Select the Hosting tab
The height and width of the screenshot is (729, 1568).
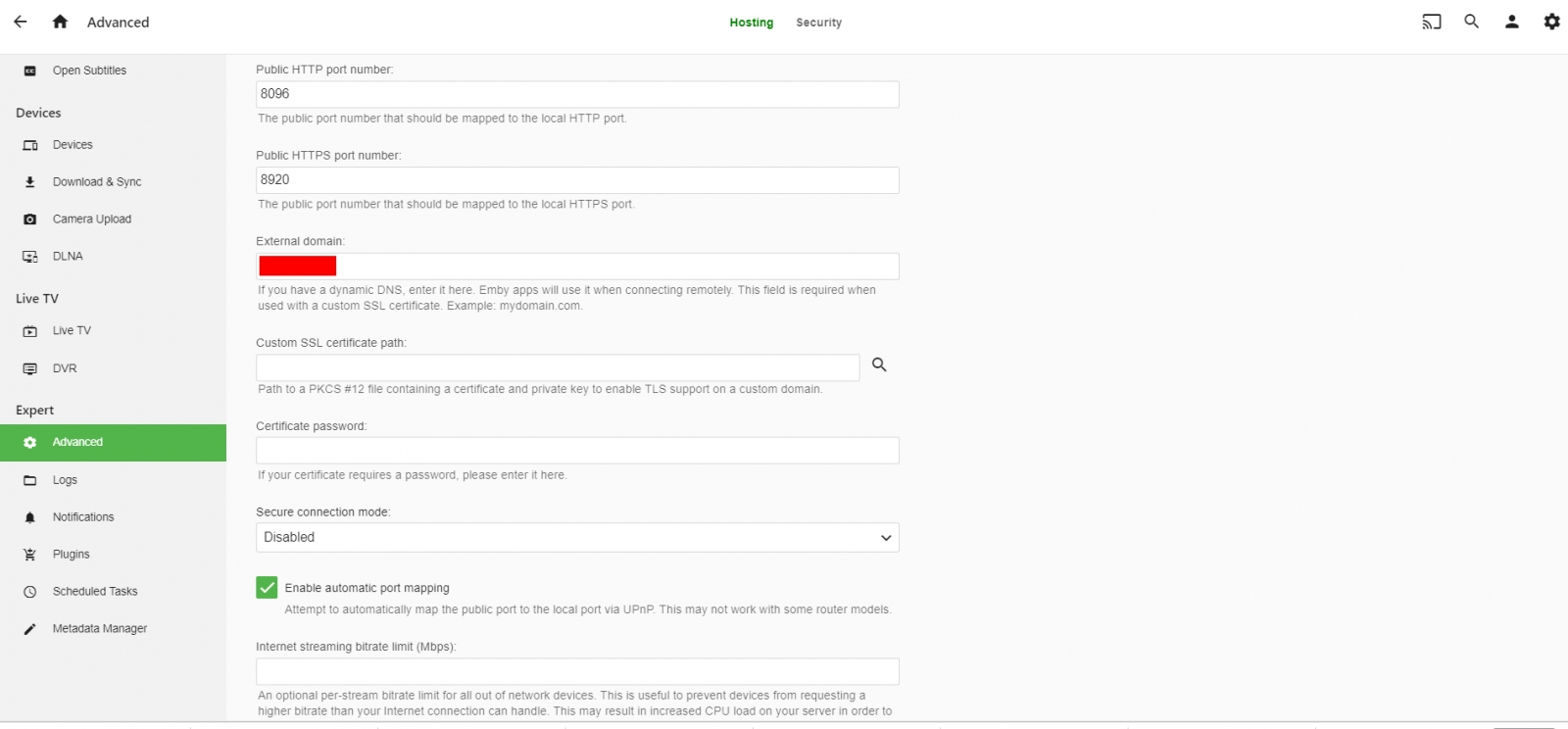[x=751, y=23]
